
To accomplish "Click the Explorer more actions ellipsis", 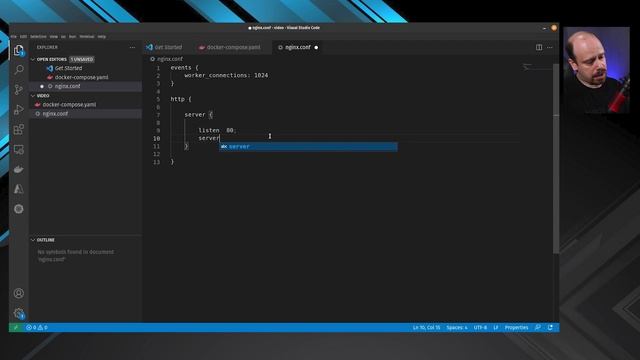I will coord(132,47).
